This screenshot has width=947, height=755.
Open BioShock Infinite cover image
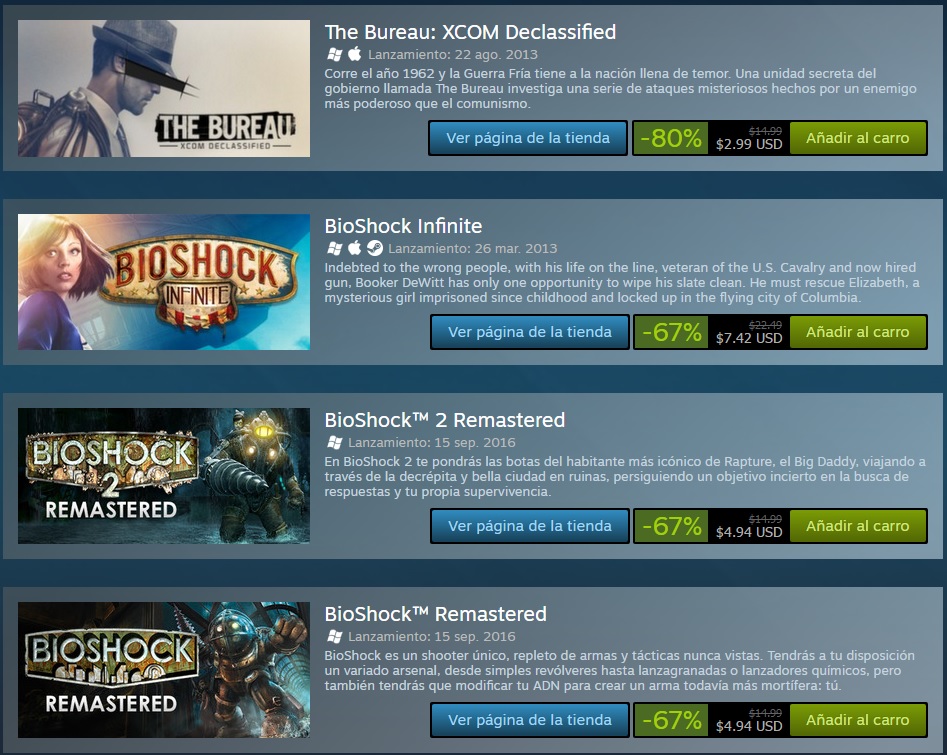point(164,282)
